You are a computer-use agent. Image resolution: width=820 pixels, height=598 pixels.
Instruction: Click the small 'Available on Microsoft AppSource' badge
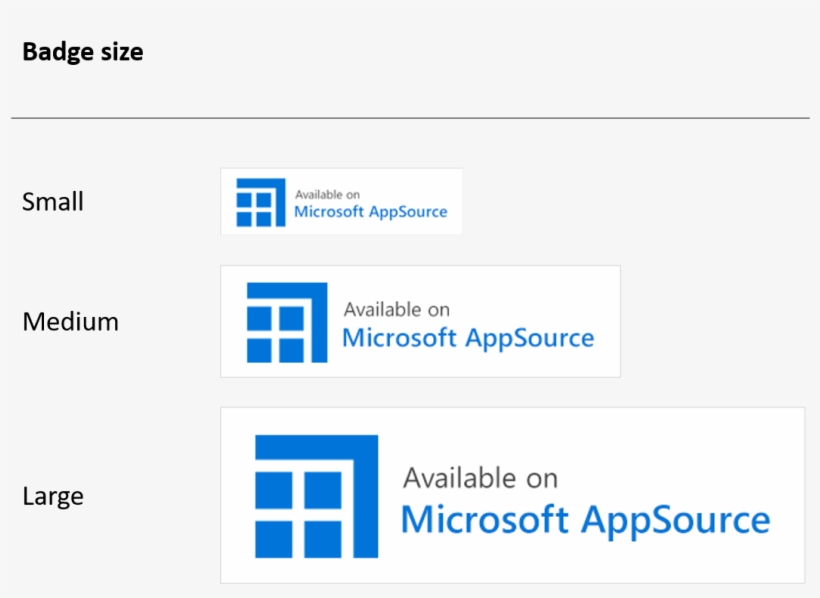[x=341, y=201]
